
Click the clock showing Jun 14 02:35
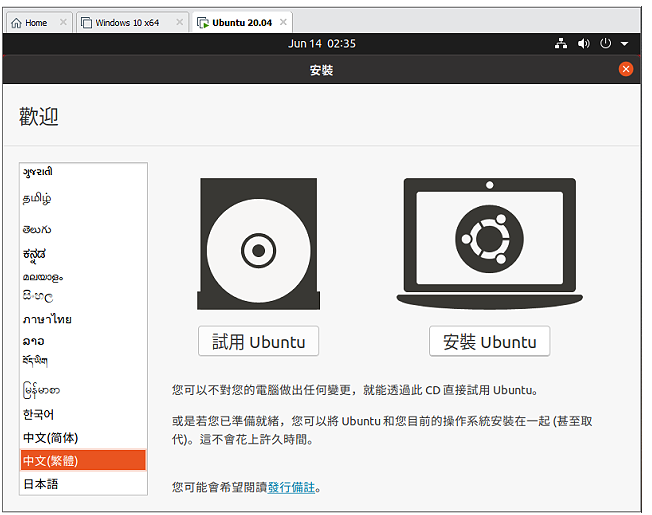point(322,44)
